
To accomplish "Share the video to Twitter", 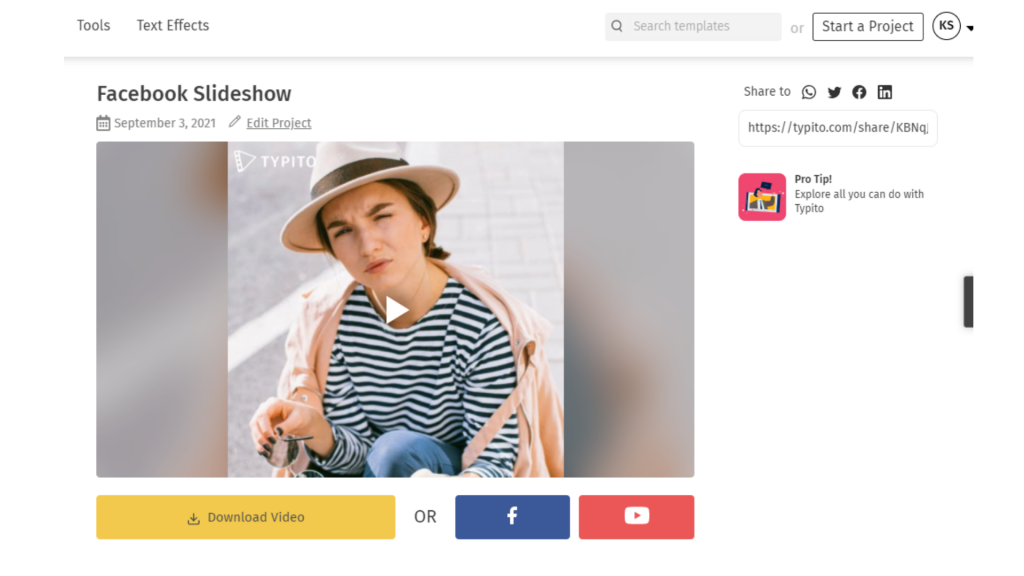I will tap(834, 91).
